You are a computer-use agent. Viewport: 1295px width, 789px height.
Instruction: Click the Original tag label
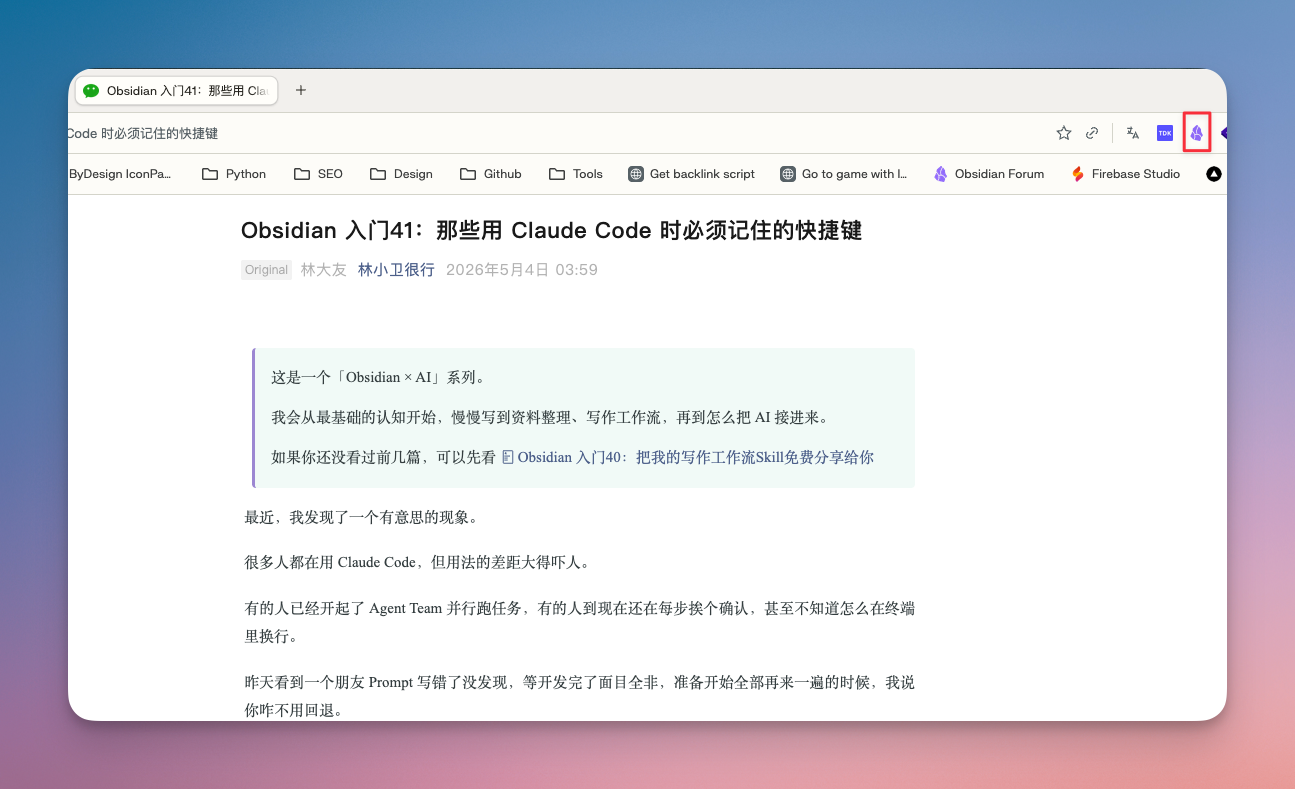[x=267, y=270]
